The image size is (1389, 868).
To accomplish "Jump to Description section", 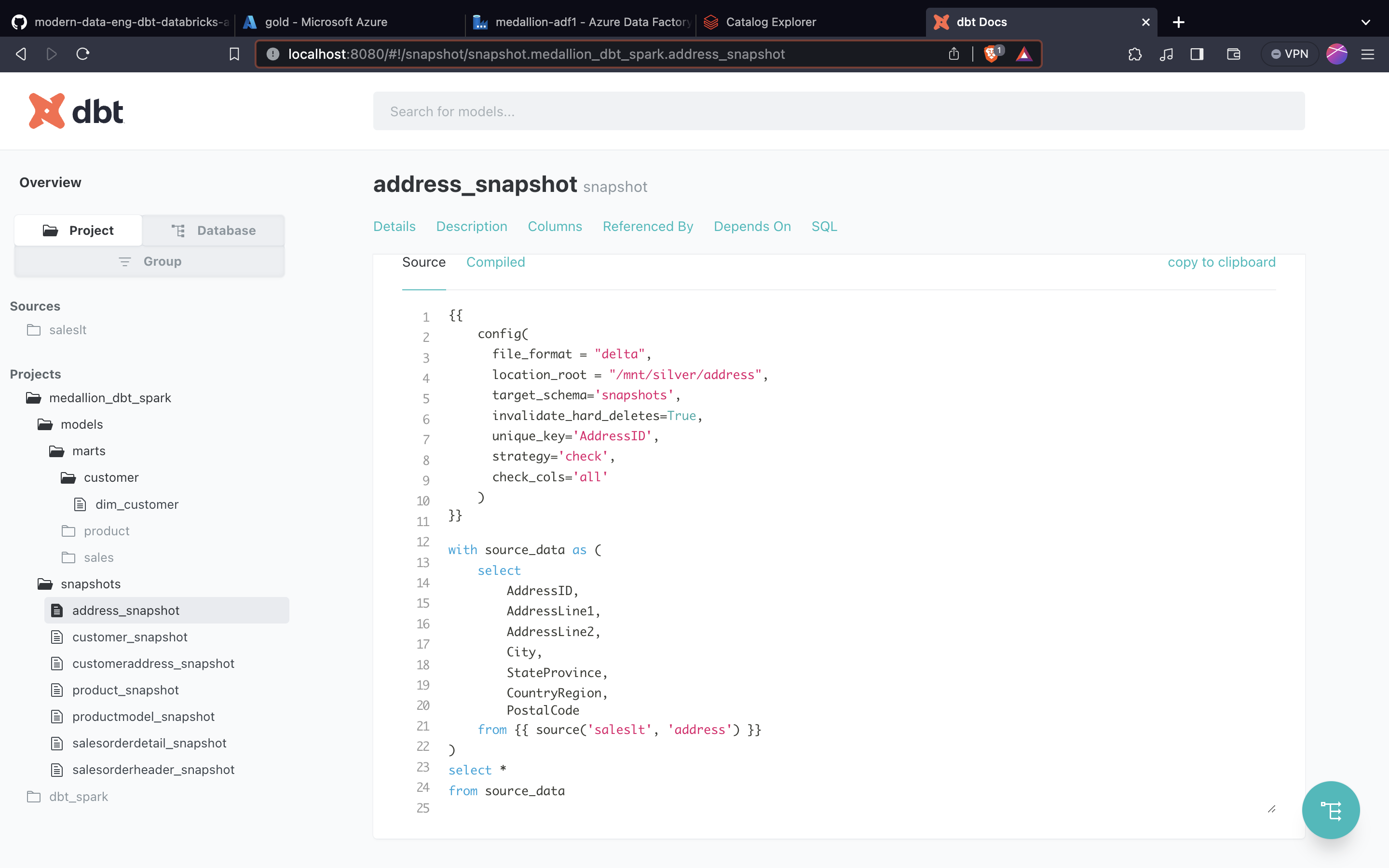I will (x=472, y=226).
